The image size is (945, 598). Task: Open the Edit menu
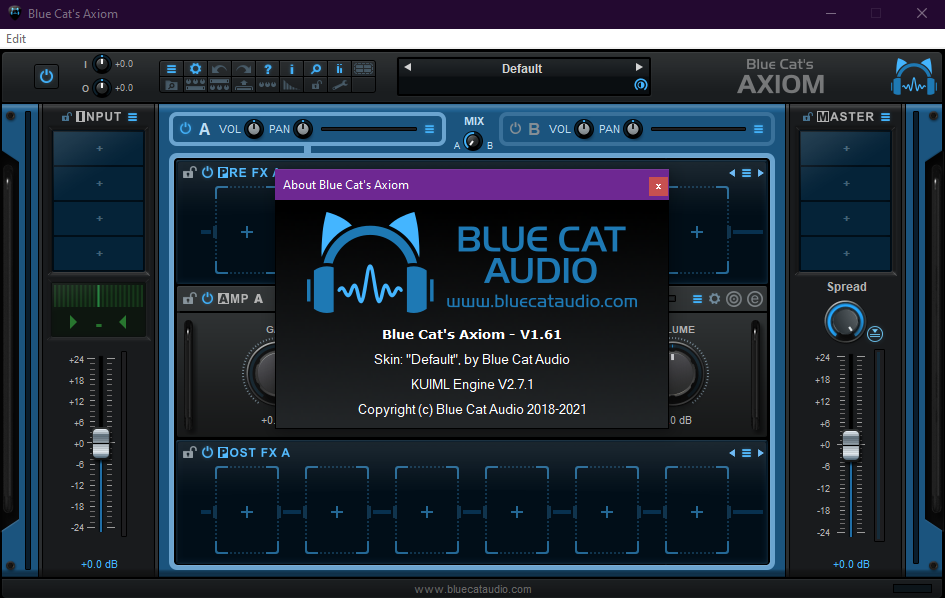16,39
